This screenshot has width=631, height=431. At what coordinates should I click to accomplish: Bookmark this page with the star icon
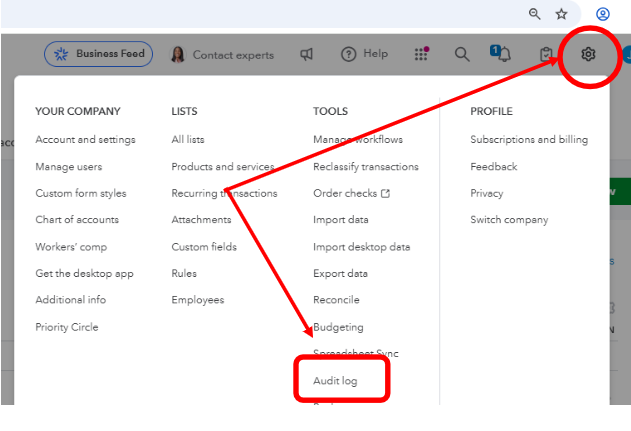(561, 14)
